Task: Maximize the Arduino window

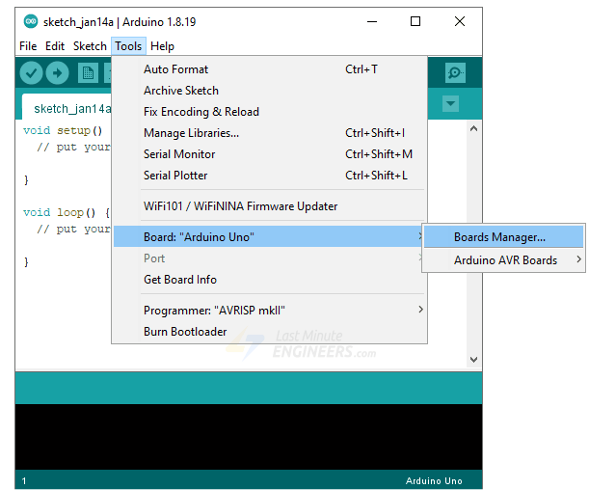Action: point(415,21)
